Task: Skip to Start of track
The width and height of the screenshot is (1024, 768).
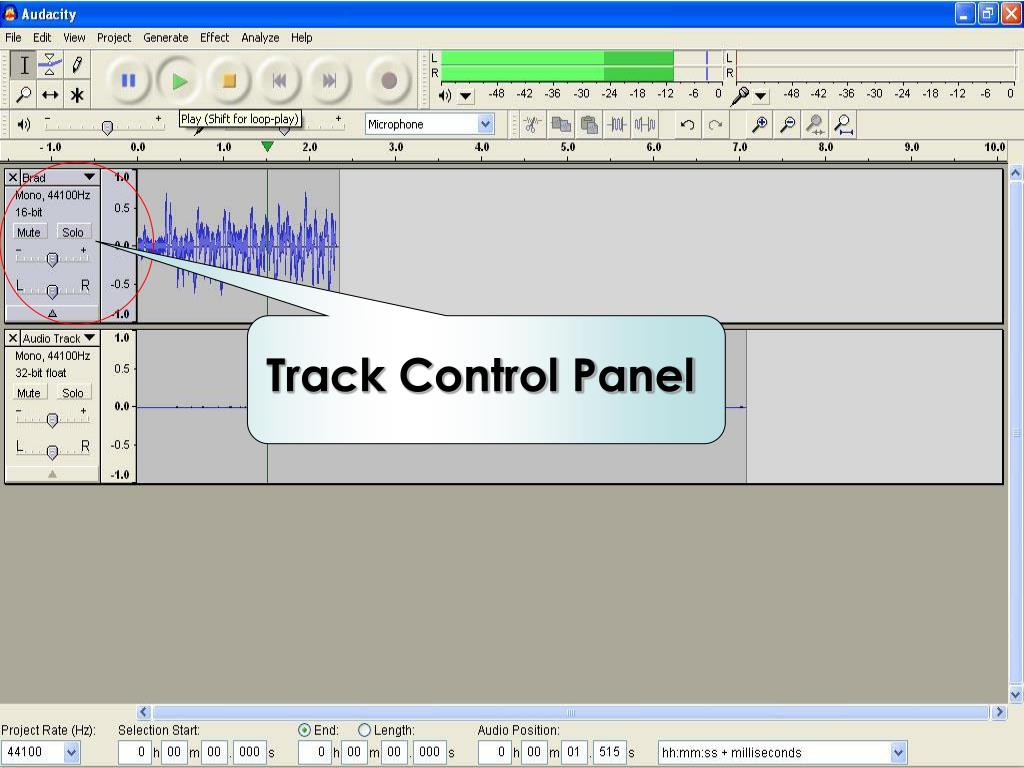Action: pos(280,80)
